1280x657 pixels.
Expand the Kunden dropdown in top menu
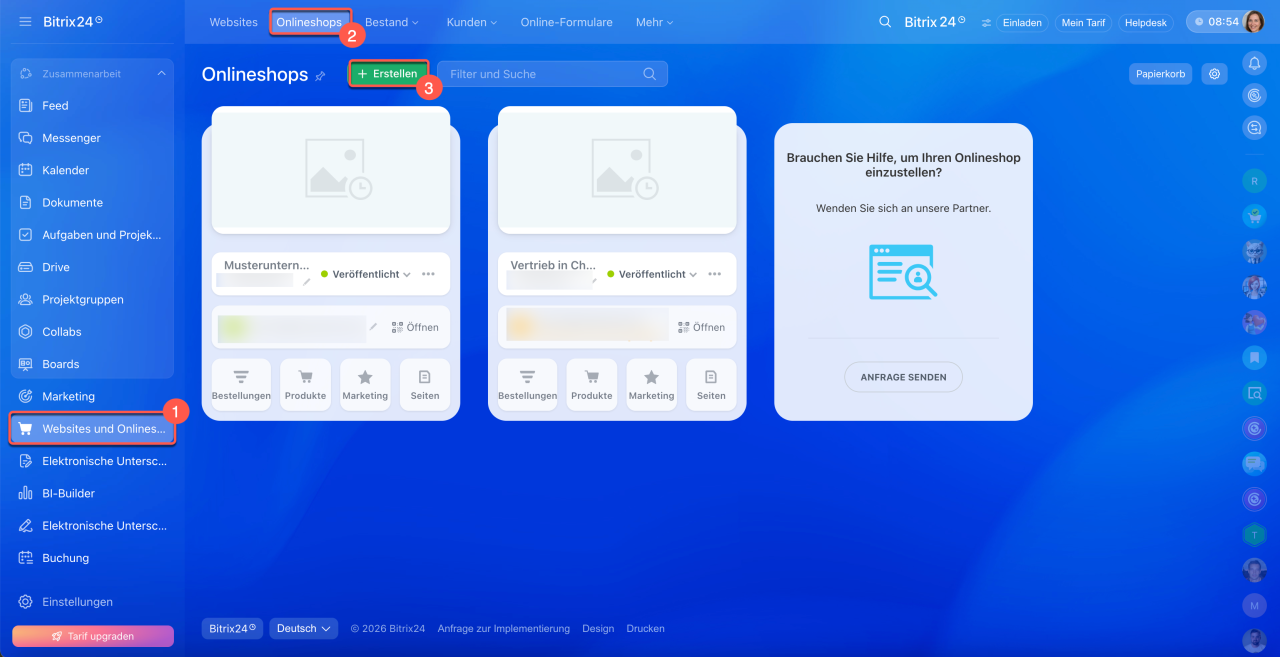point(471,22)
